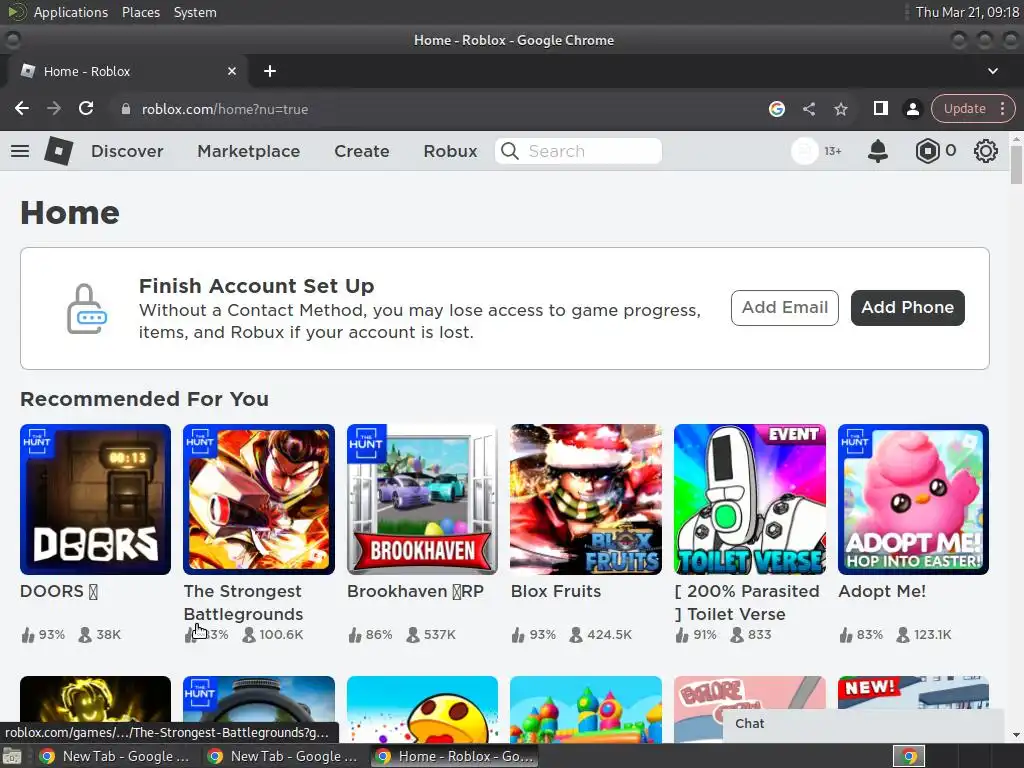Open the Marketplace page

pos(249,152)
